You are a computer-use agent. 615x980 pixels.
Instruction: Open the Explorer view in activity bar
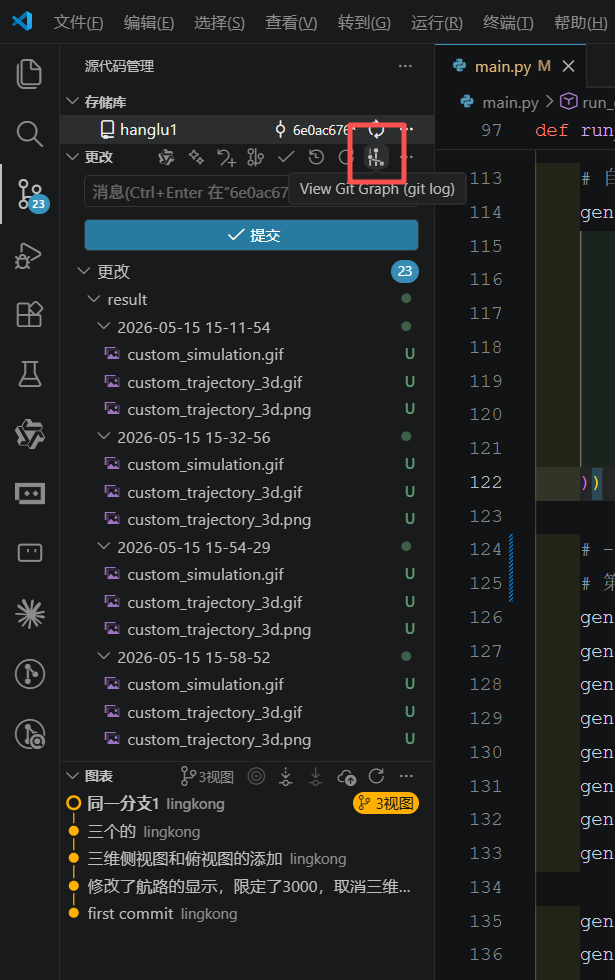29,74
